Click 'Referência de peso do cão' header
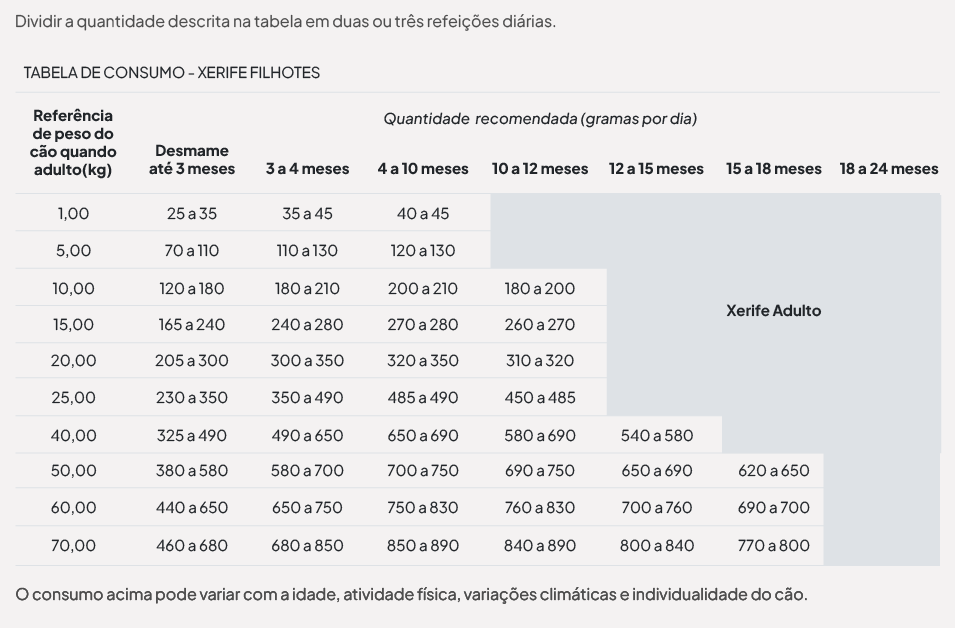 coord(73,143)
